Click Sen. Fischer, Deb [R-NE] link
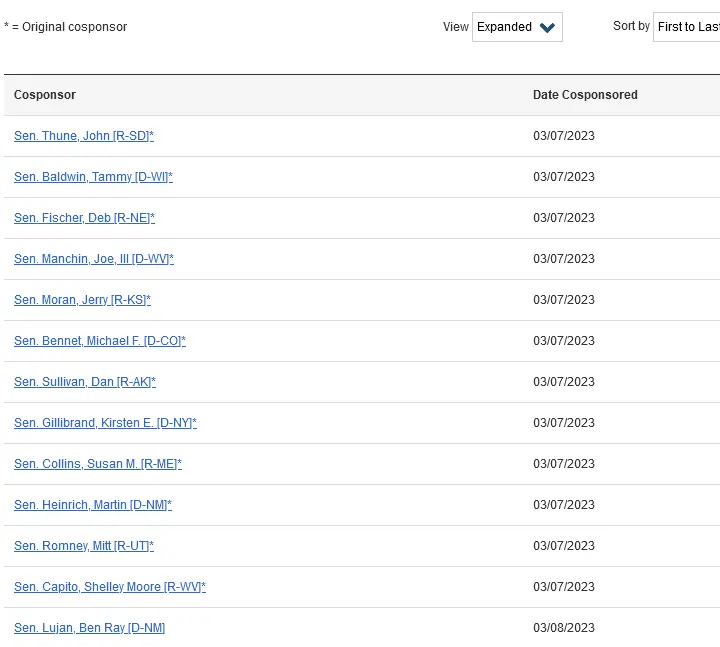Image resolution: width=720 pixels, height=647 pixels. (x=84, y=218)
